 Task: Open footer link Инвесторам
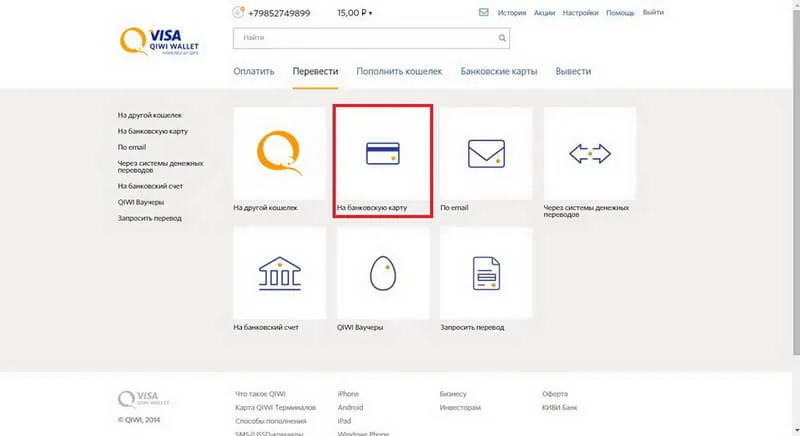coord(460,407)
